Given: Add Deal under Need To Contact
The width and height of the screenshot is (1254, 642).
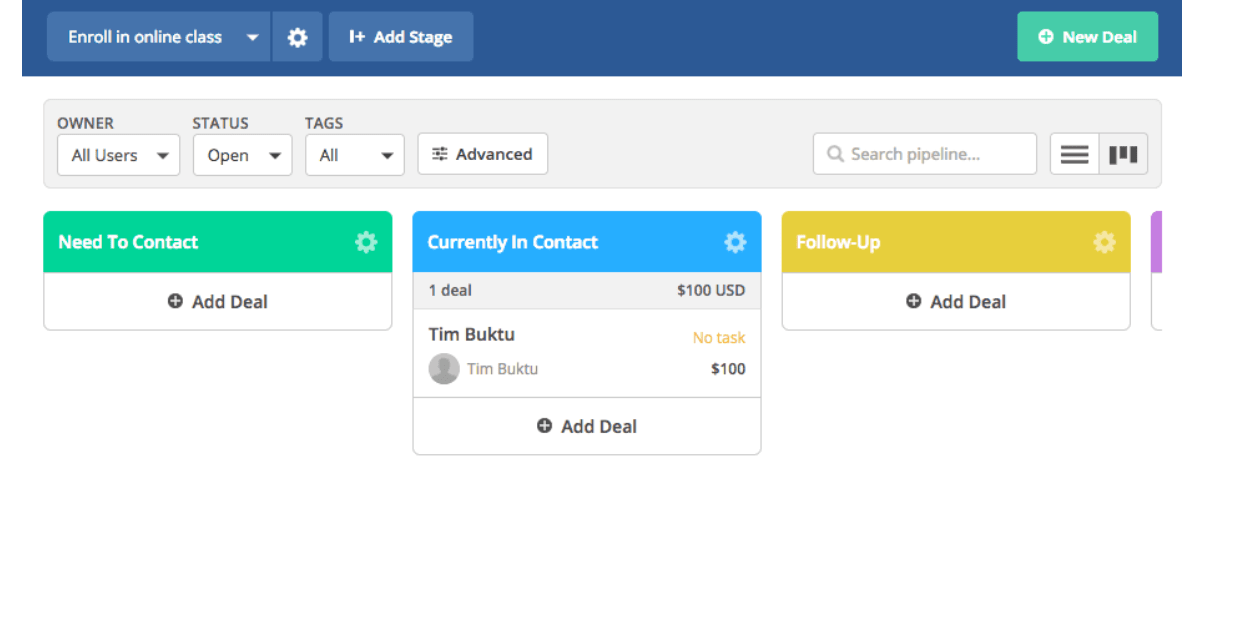Looking at the screenshot, I should [x=218, y=301].
